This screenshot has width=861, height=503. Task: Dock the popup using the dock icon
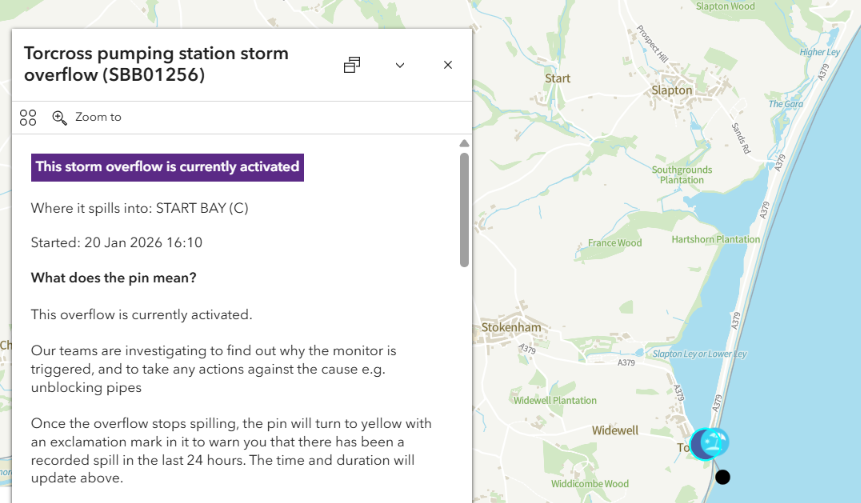[352, 65]
